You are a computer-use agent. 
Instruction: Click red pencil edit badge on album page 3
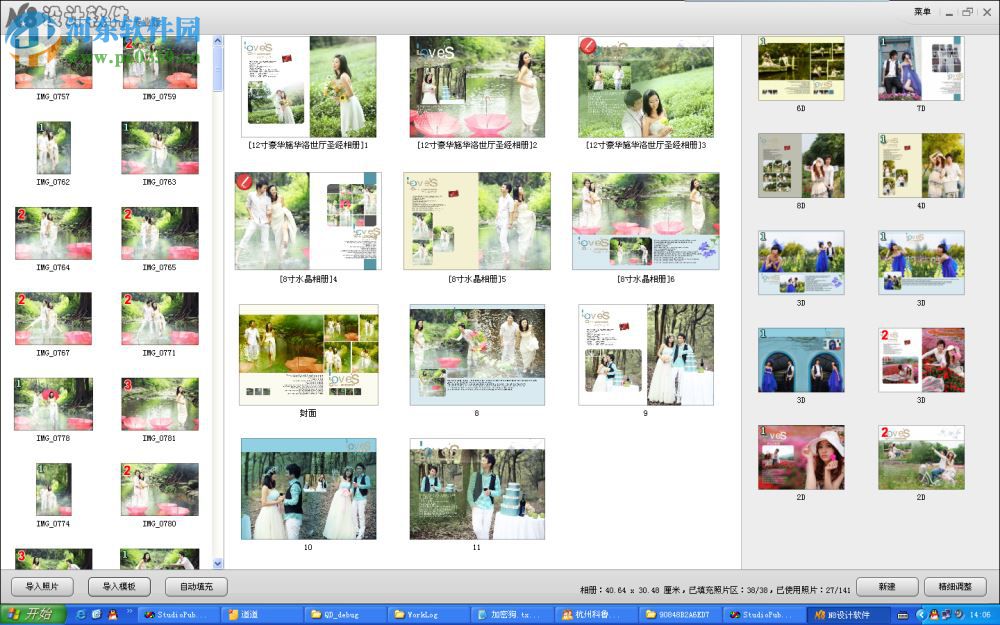pos(587,45)
